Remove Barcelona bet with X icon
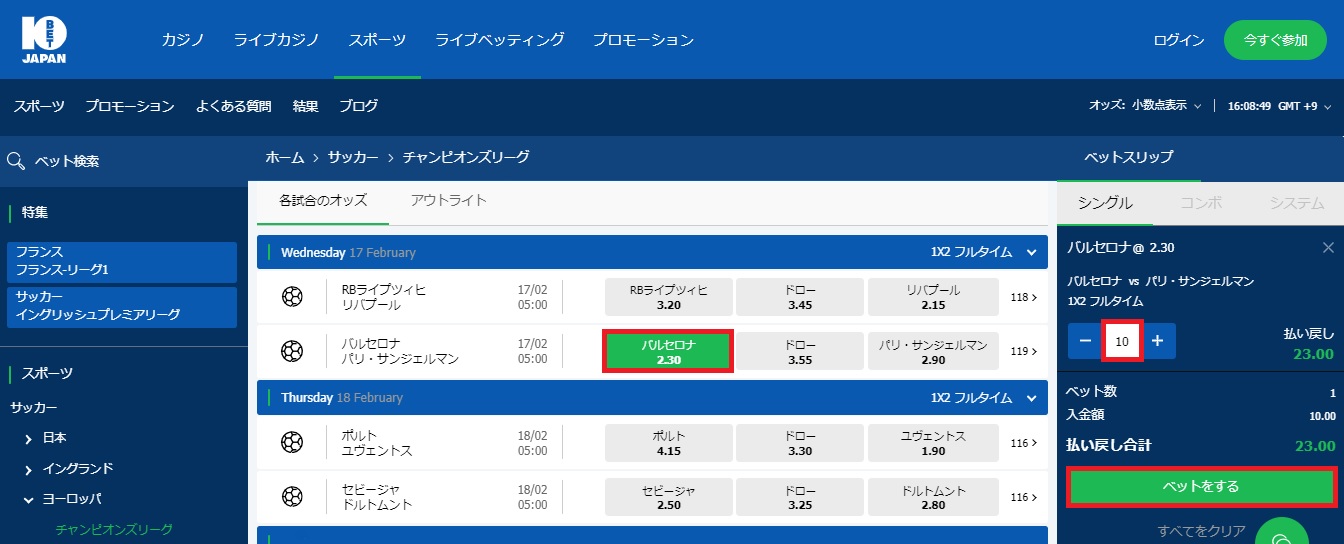The image size is (1344, 544). pos(1328,248)
